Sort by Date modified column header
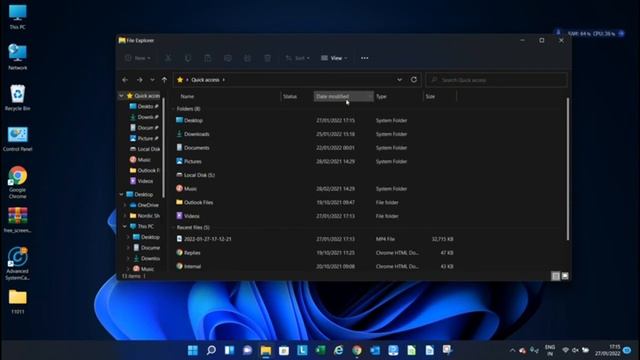 point(343,96)
